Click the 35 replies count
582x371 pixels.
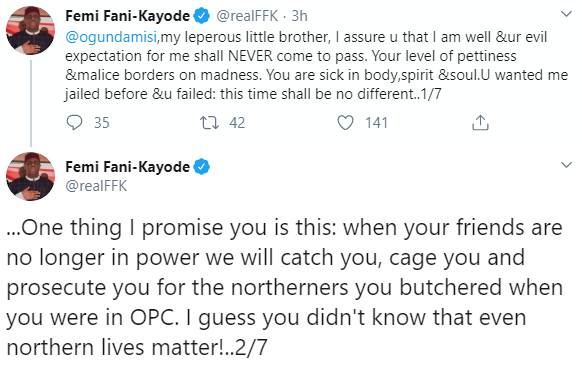click(x=102, y=123)
